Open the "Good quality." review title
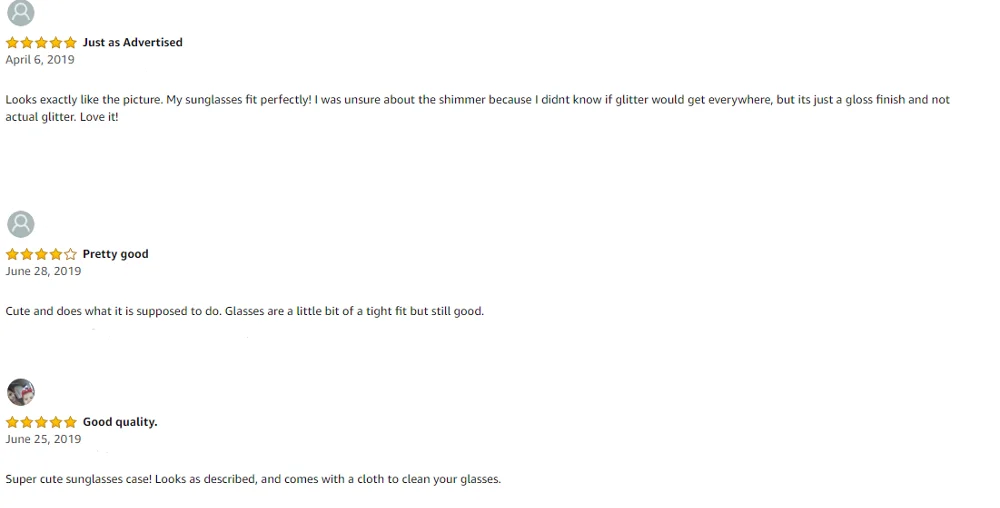The height and width of the screenshot is (508, 1000). click(120, 422)
